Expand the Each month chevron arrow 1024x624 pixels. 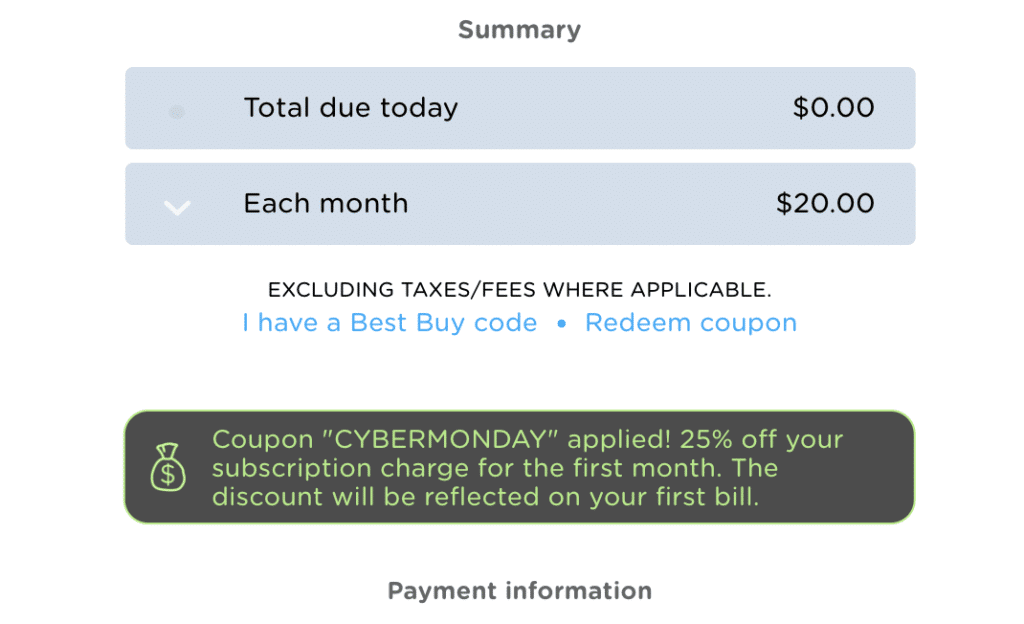(177, 208)
